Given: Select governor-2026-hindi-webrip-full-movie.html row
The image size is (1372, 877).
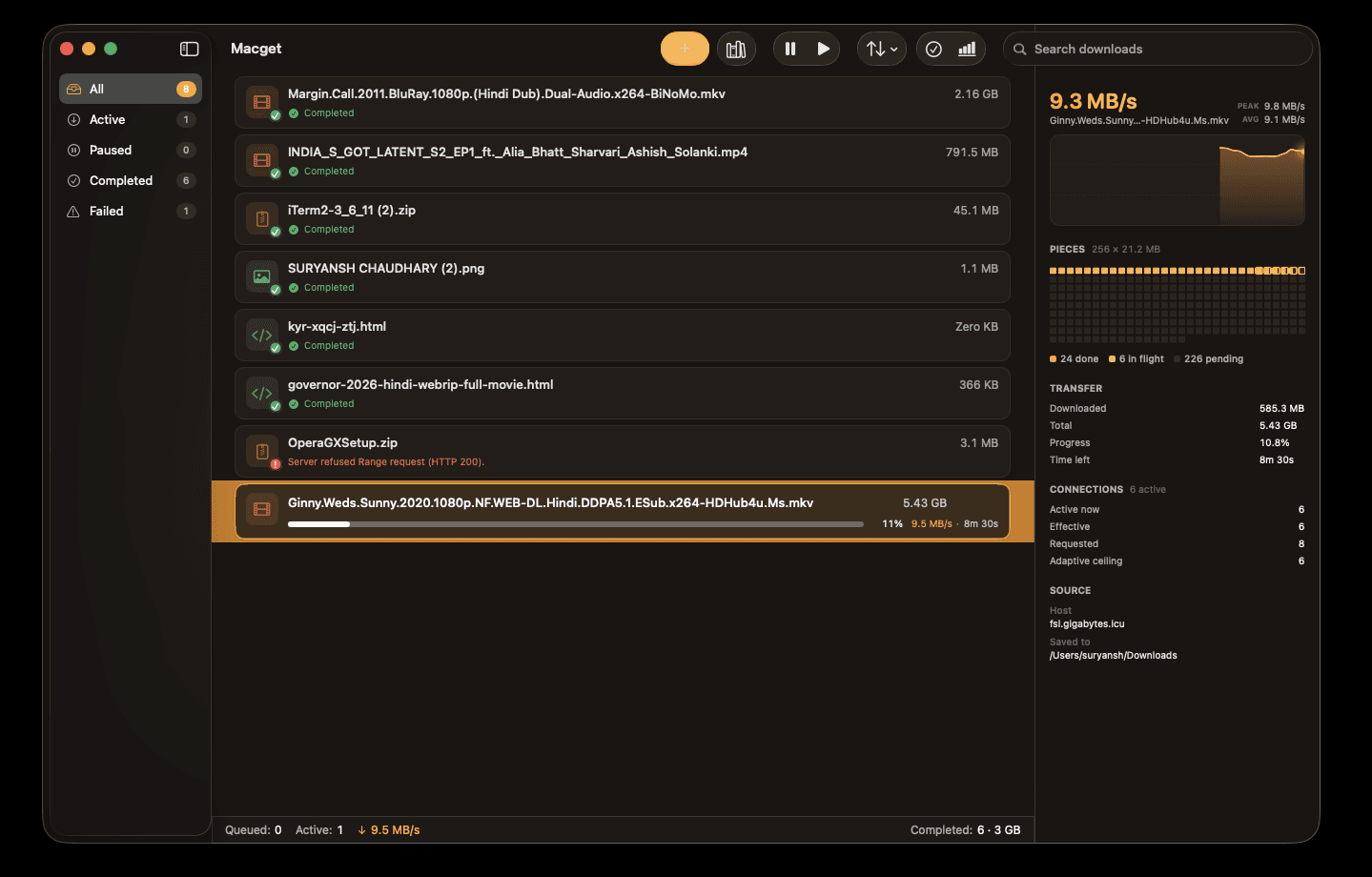Looking at the screenshot, I should coord(622,393).
